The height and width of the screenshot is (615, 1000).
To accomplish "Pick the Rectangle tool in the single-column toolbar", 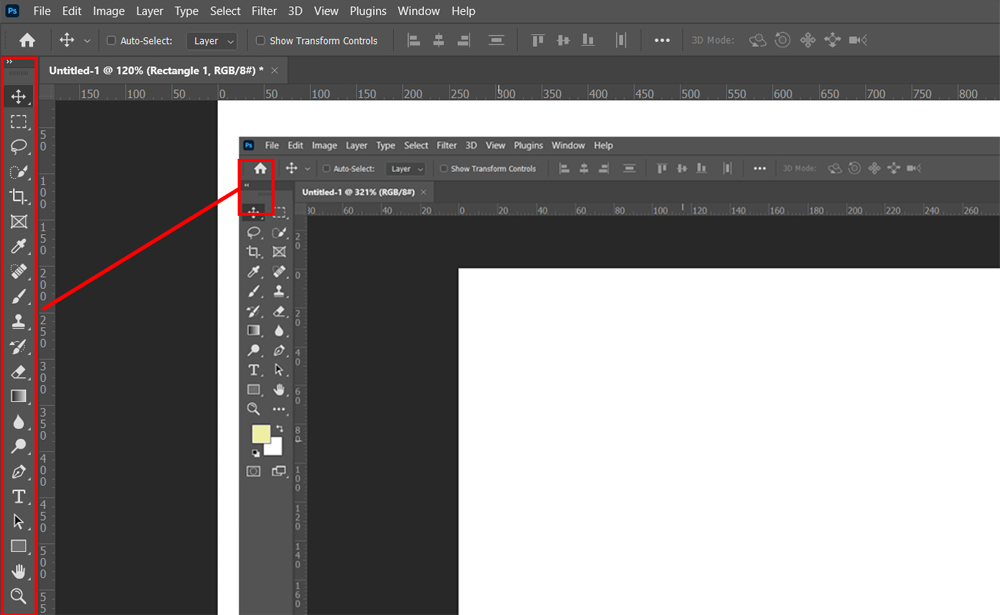I will click(x=18, y=547).
